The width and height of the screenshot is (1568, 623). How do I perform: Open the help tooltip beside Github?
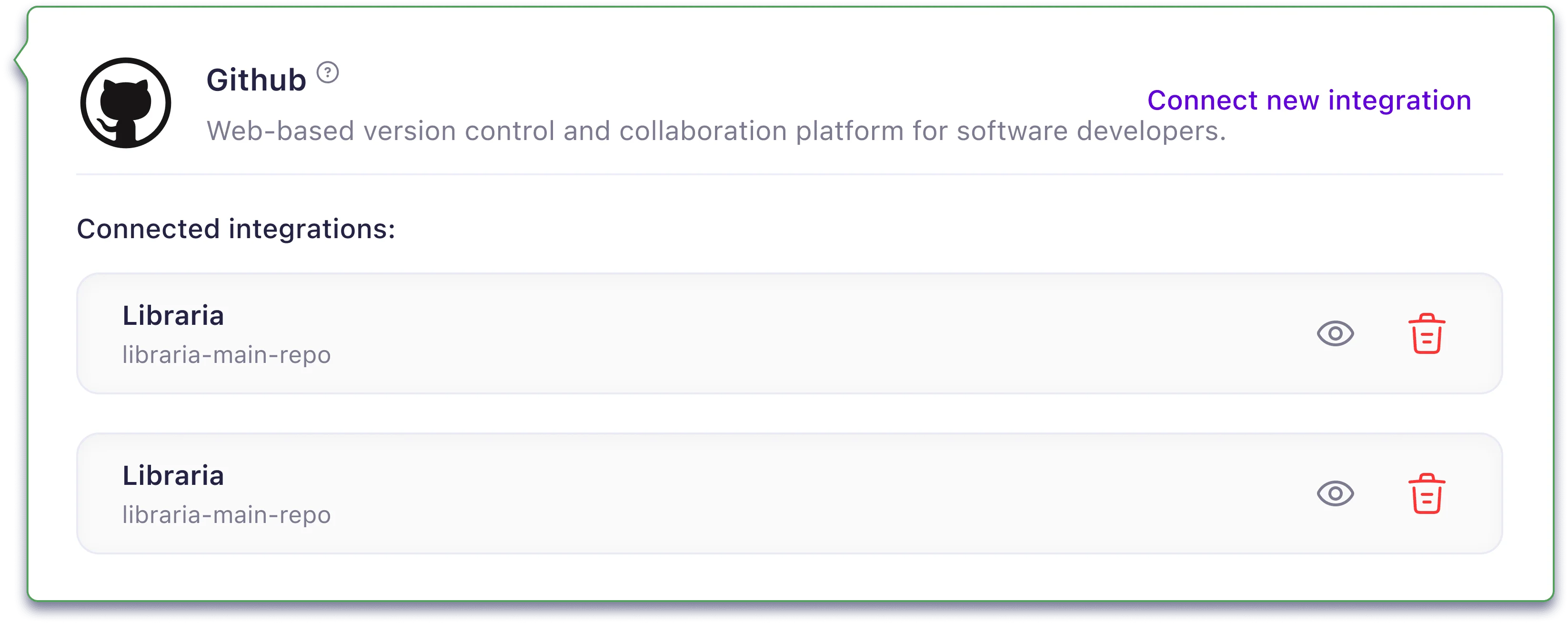[328, 73]
